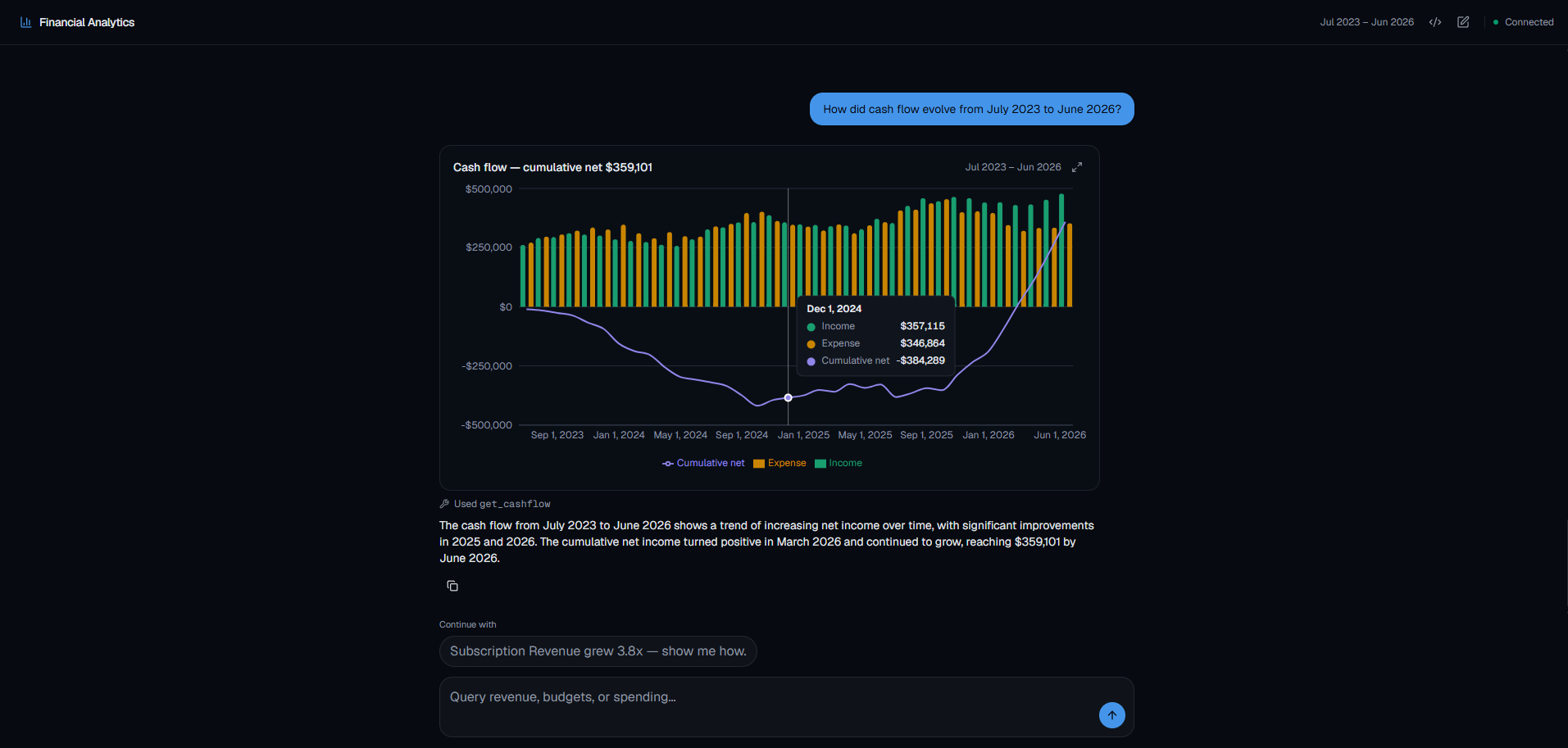Click the tooltip Income value $357,115
This screenshot has height=748, width=1568.
tap(922, 326)
